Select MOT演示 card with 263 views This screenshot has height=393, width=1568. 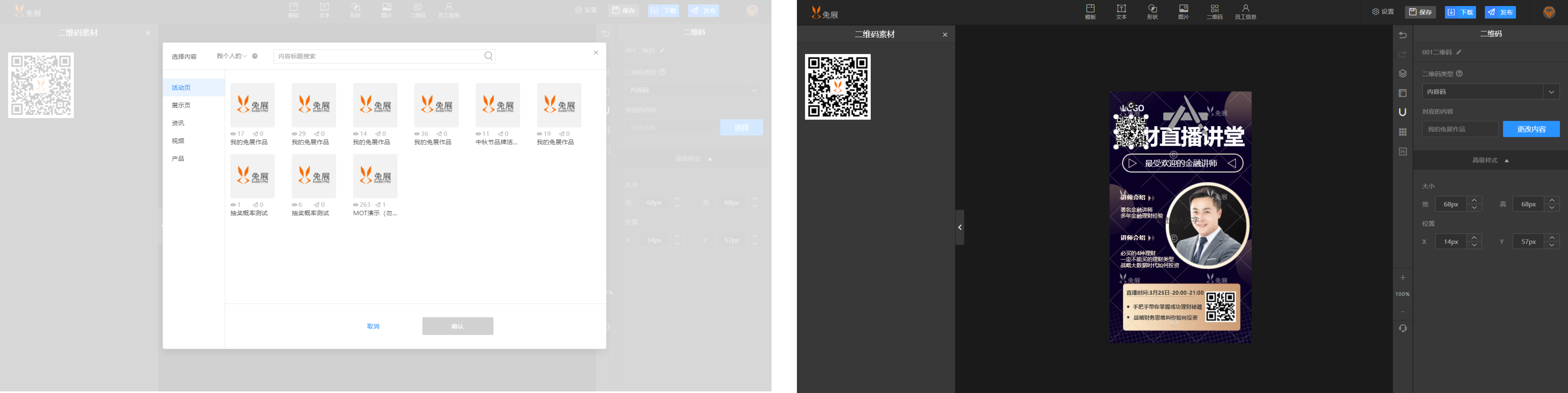click(375, 186)
